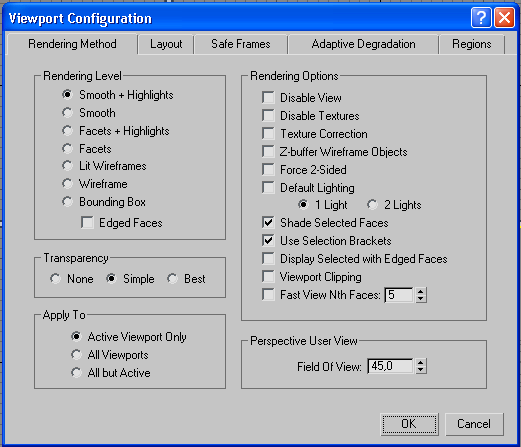This screenshot has height=447, width=521.
Task: Open the Regions tab
Action: point(472,44)
